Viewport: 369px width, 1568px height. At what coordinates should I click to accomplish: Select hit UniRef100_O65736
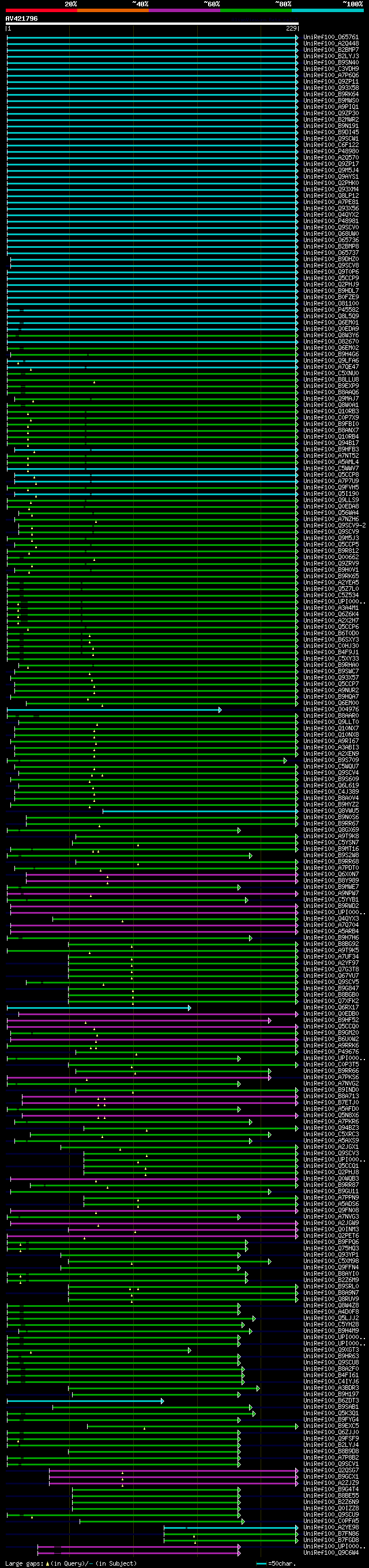(332, 240)
